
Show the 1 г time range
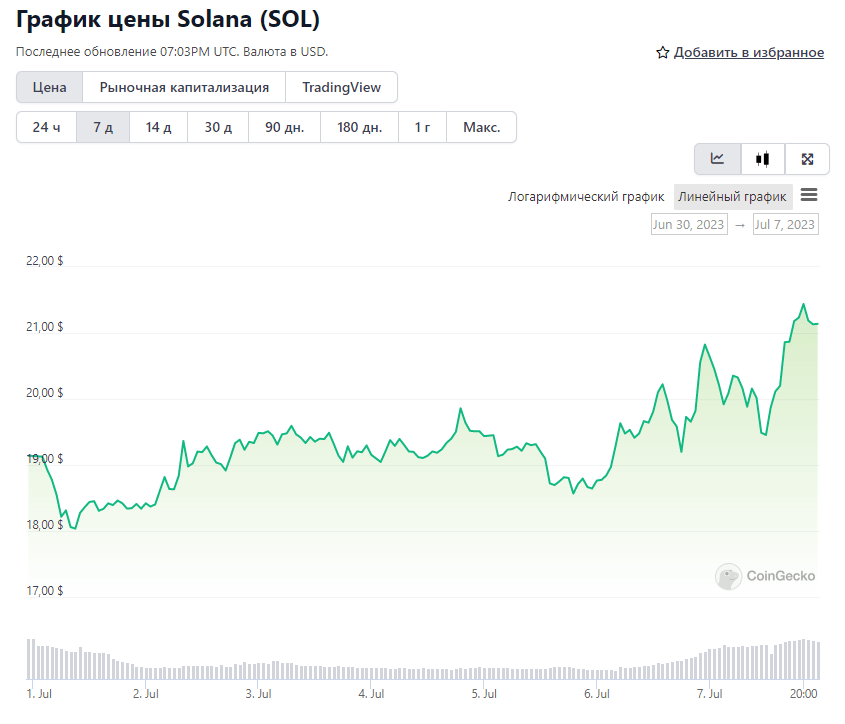422,127
